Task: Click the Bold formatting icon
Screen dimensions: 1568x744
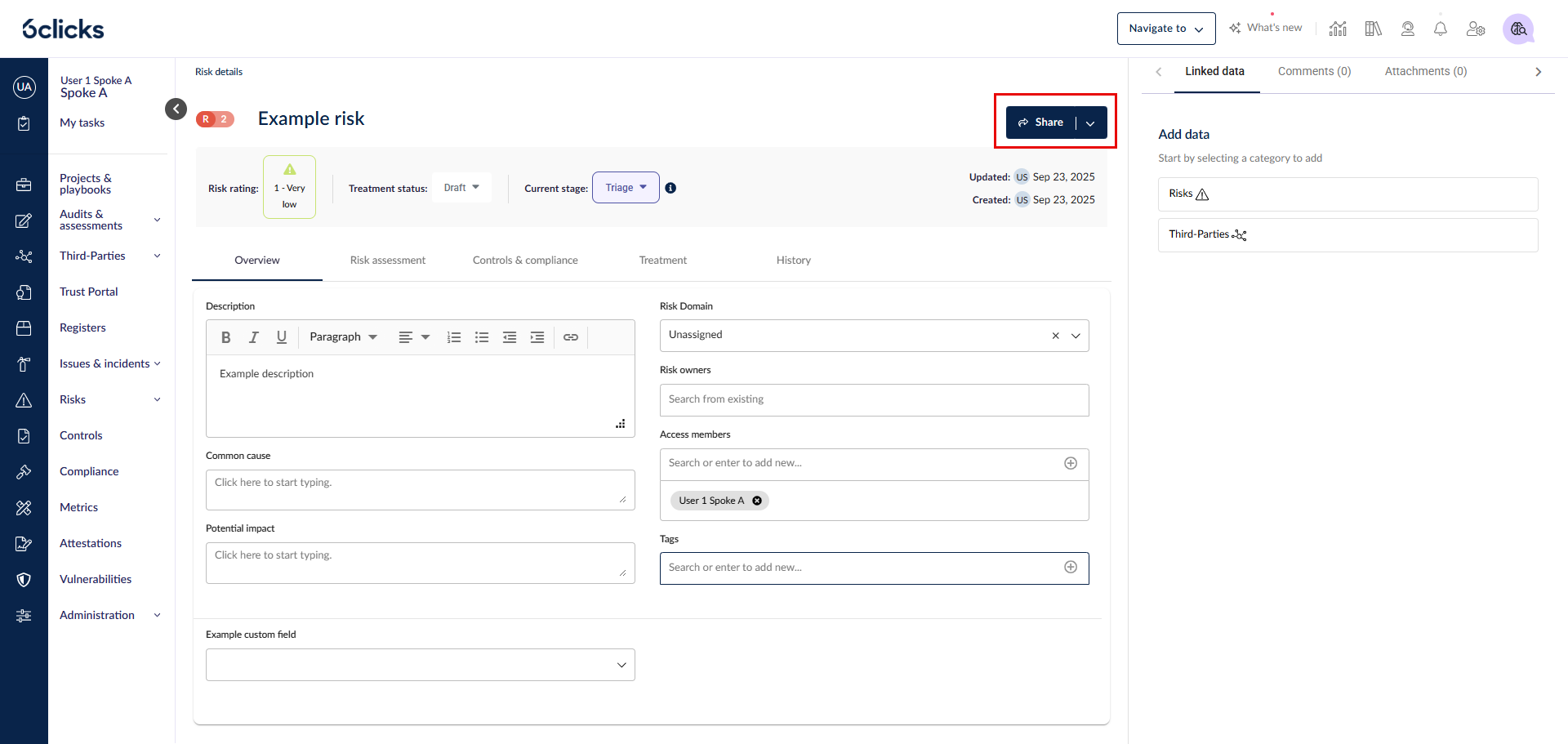Action: pos(226,337)
